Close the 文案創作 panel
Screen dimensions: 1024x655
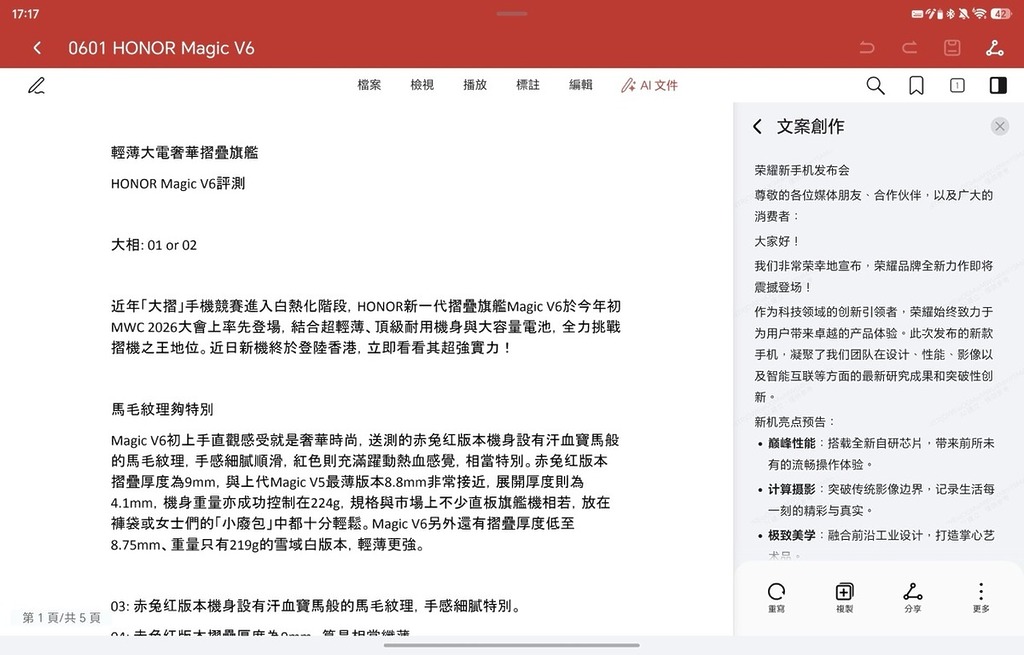pos(999,126)
